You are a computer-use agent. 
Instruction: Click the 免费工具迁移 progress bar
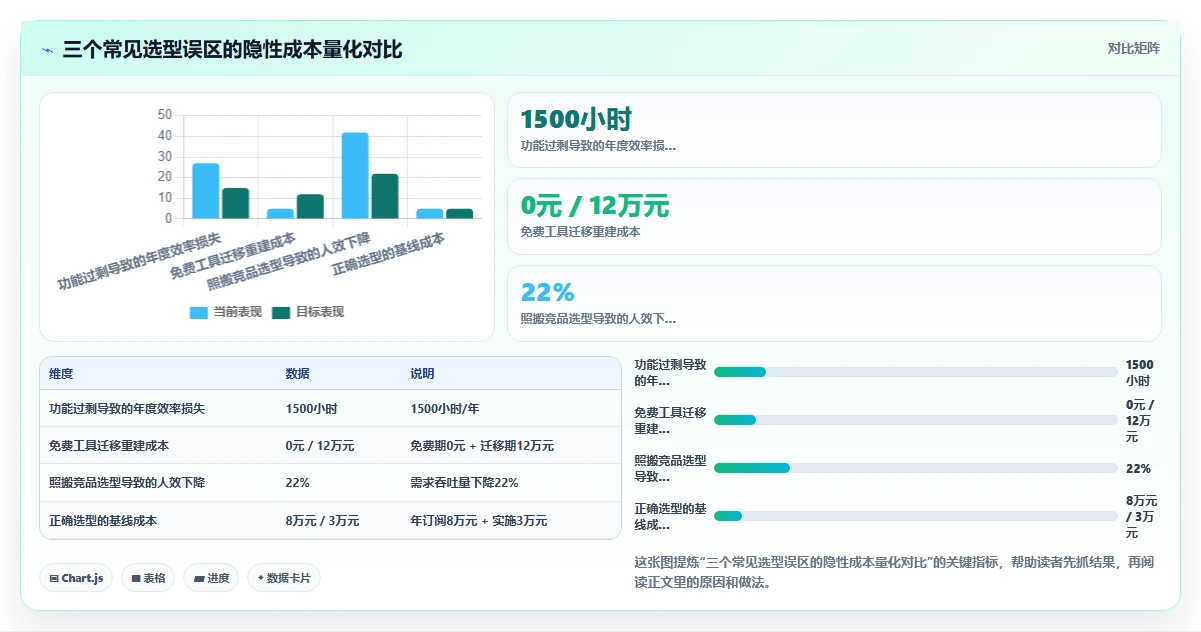[915, 420]
